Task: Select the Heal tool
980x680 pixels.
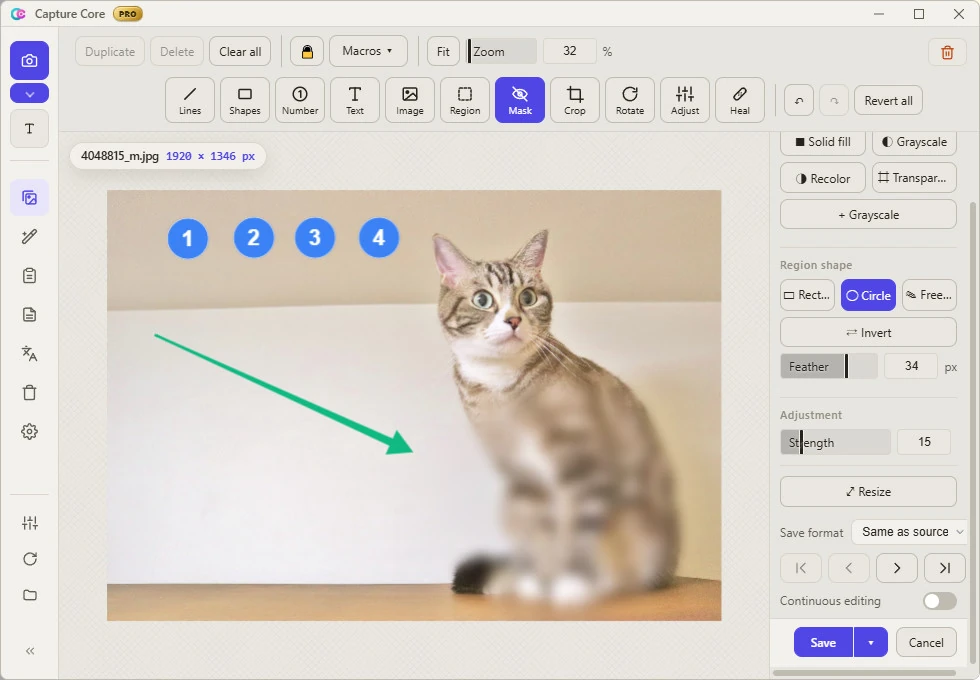Action: (x=740, y=100)
